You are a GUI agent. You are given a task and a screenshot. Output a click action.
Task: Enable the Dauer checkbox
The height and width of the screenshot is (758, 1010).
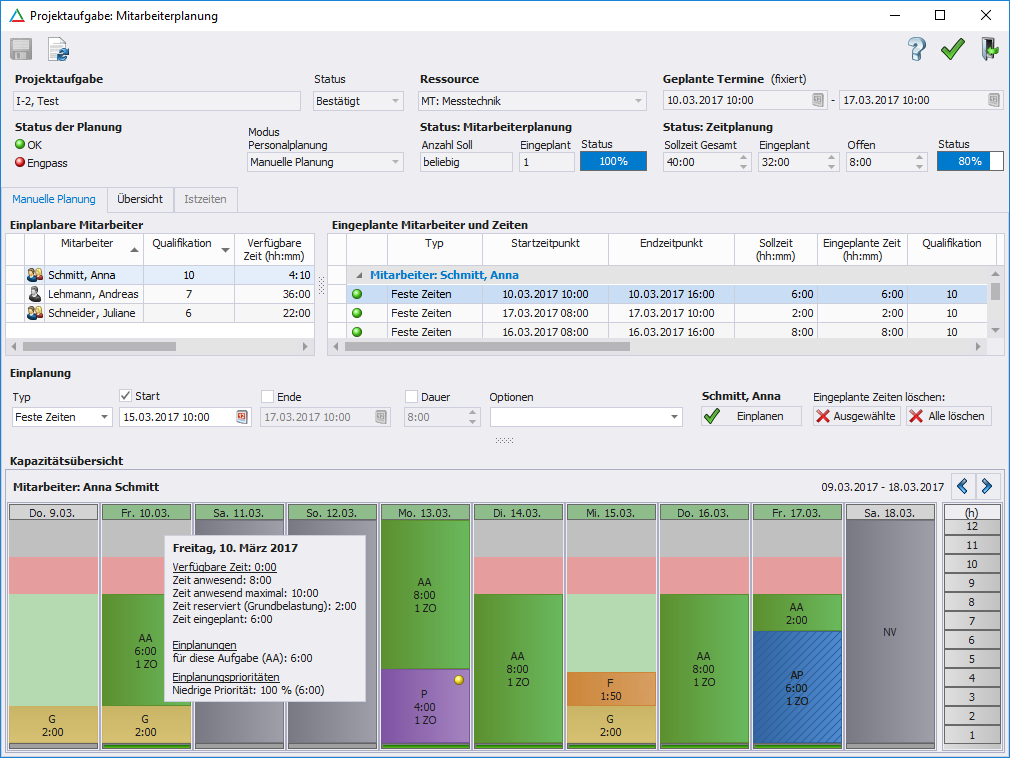(x=411, y=396)
